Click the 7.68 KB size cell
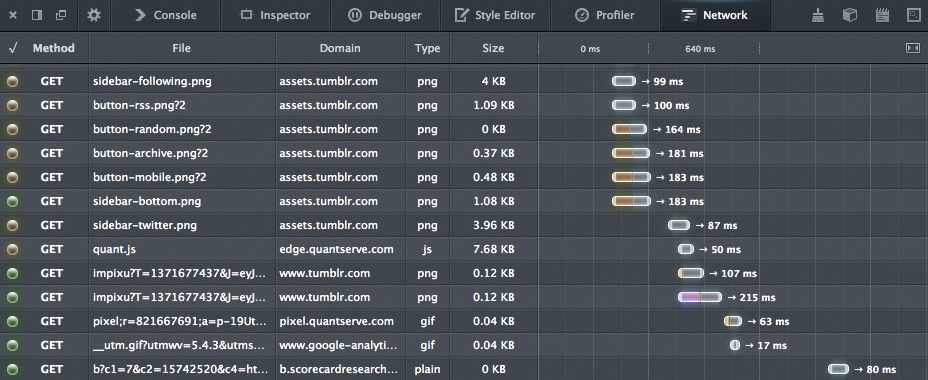This screenshot has height=380, width=928. (x=494, y=249)
